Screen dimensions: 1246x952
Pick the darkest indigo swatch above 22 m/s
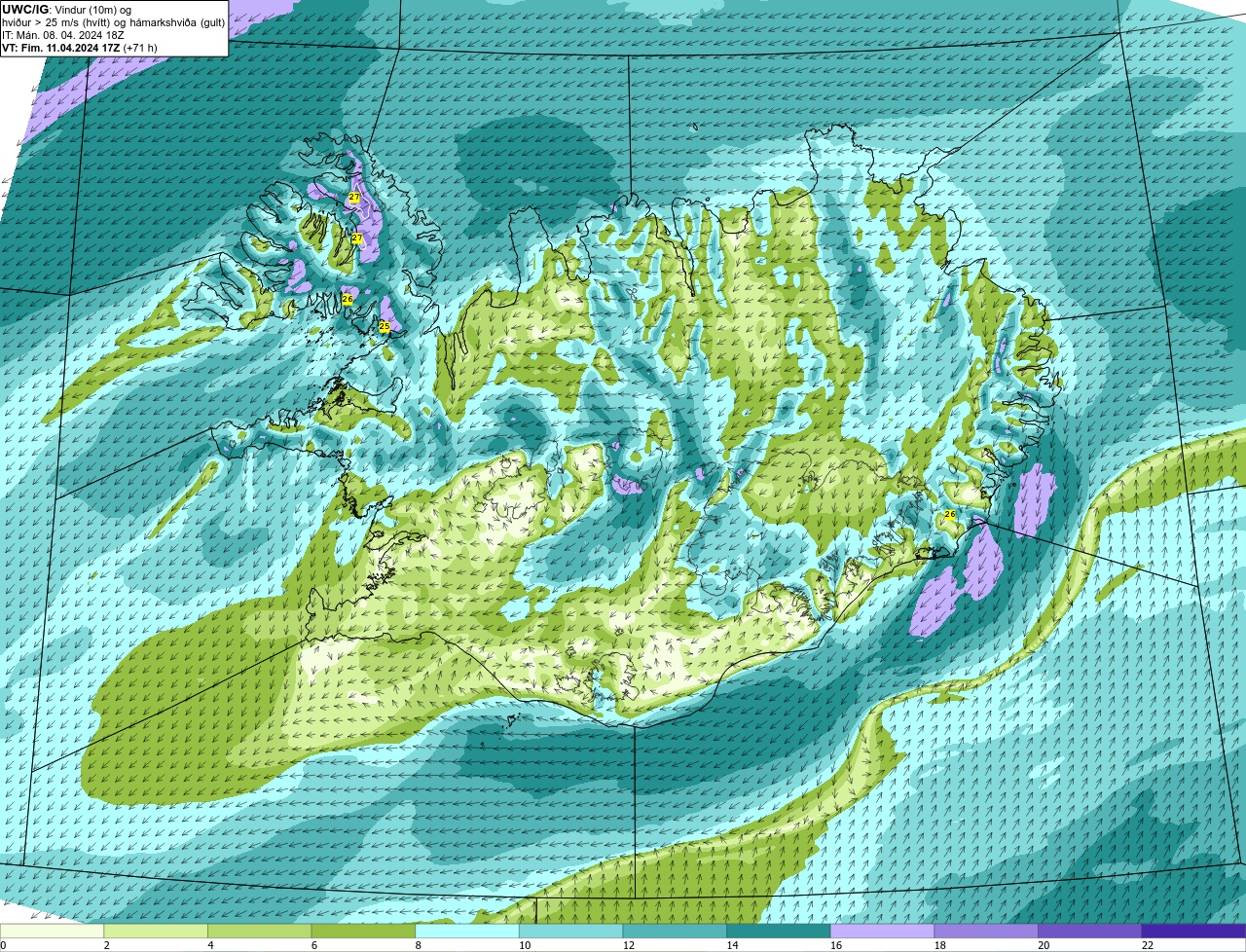point(1193,931)
